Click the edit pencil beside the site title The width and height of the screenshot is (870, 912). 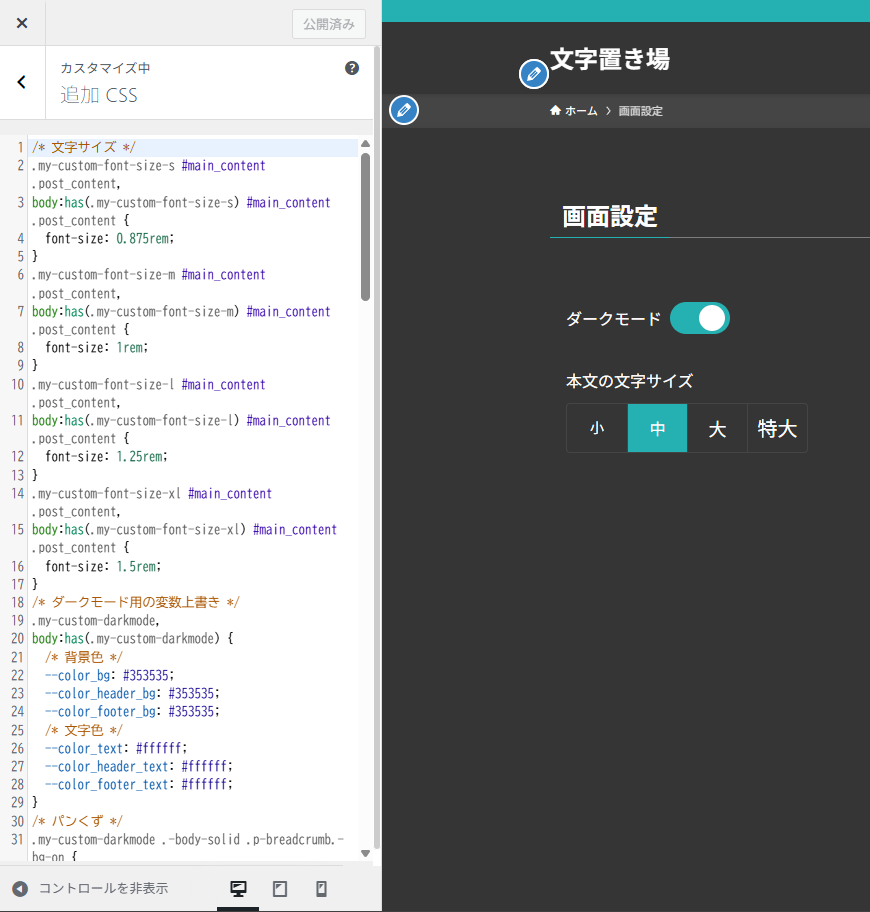pos(534,73)
